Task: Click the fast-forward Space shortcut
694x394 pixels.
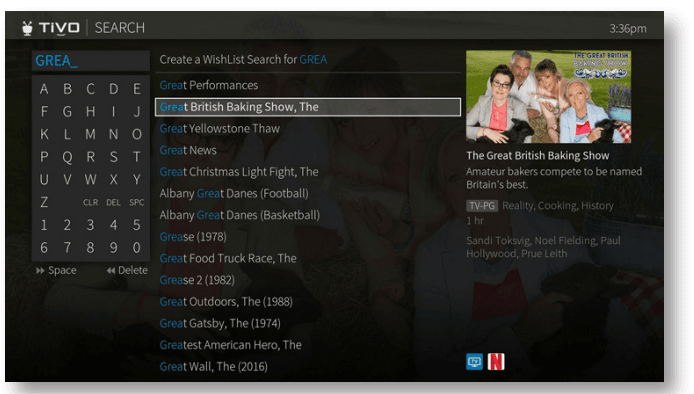Action: pyautogui.click(x=56, y=270)
